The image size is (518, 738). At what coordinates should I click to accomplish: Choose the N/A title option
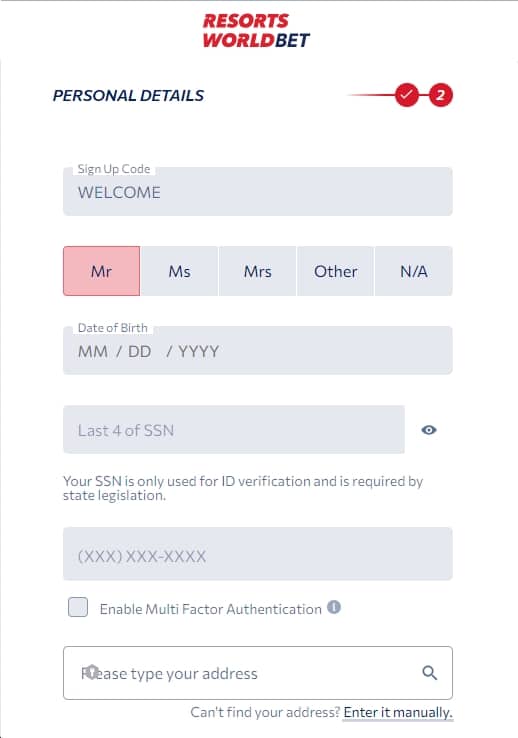(414, 271)
